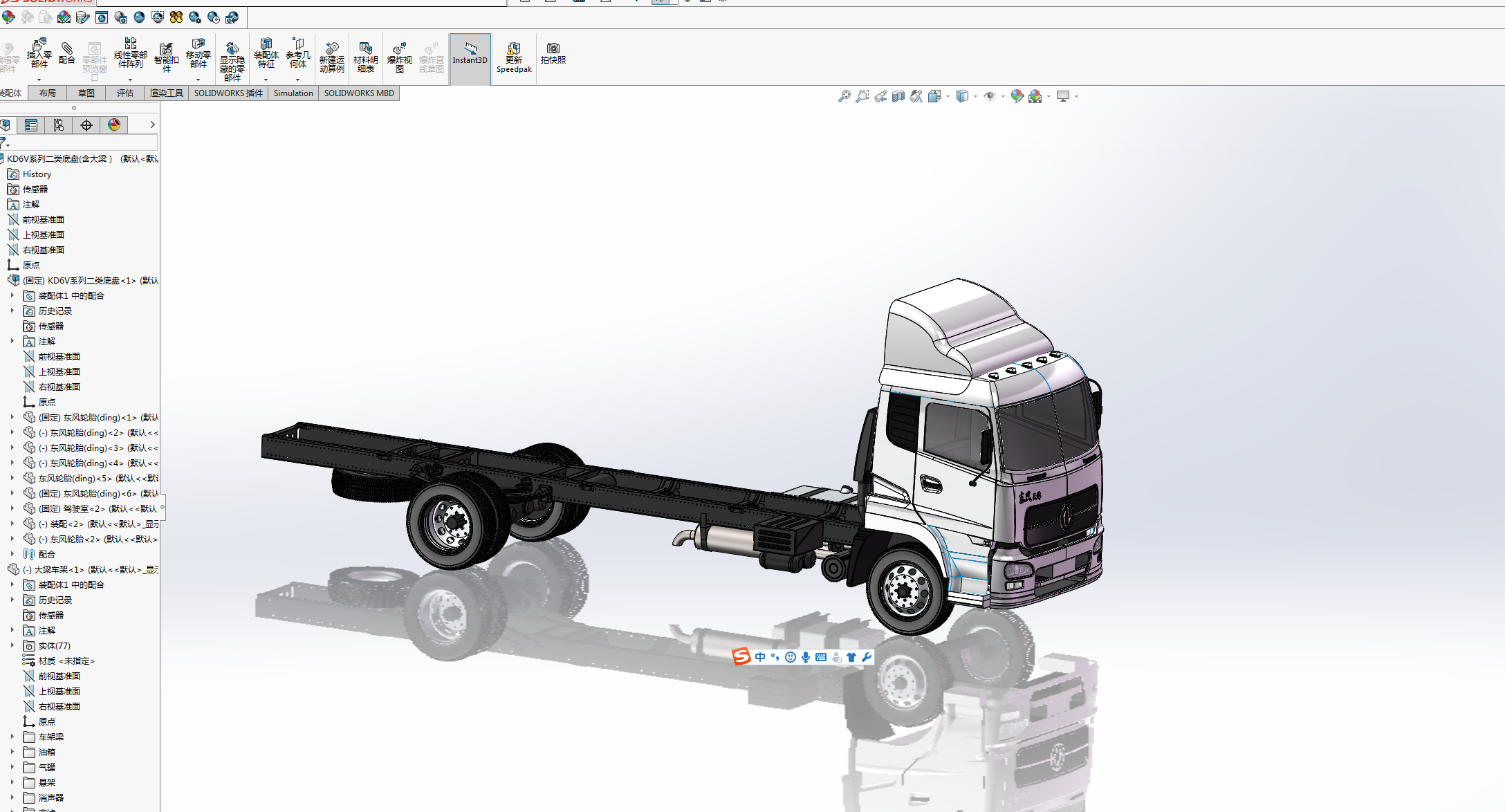The image size is (1505, 812).
Task: Open the SOLIDWORKS MBD tab
Action: click(359, 93)
